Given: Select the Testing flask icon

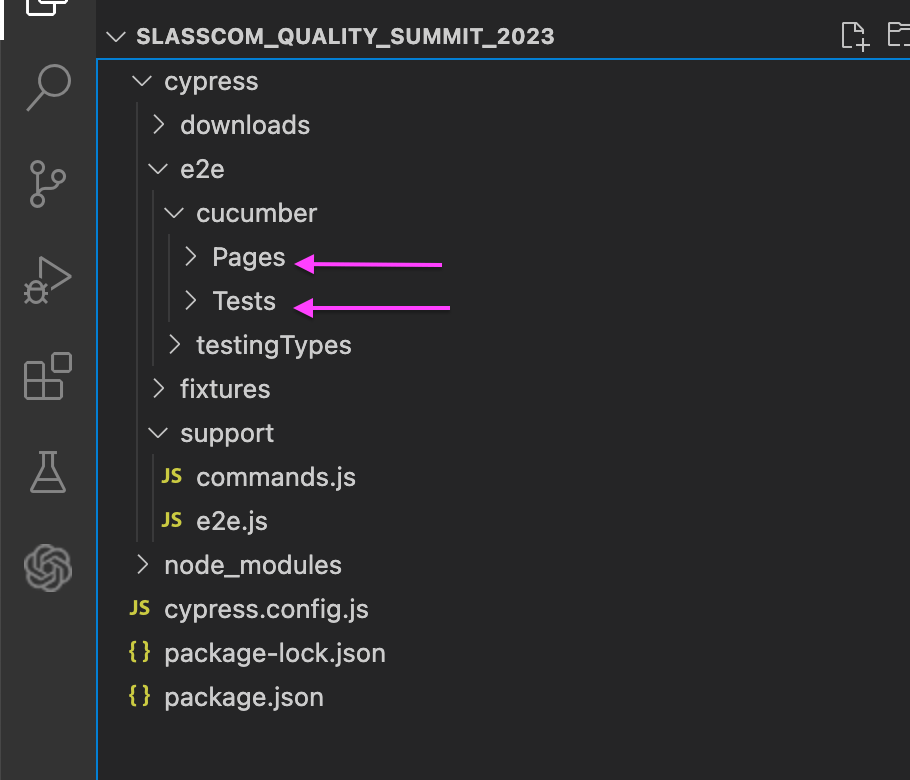Looking at the screenshot, I should 47,473.
